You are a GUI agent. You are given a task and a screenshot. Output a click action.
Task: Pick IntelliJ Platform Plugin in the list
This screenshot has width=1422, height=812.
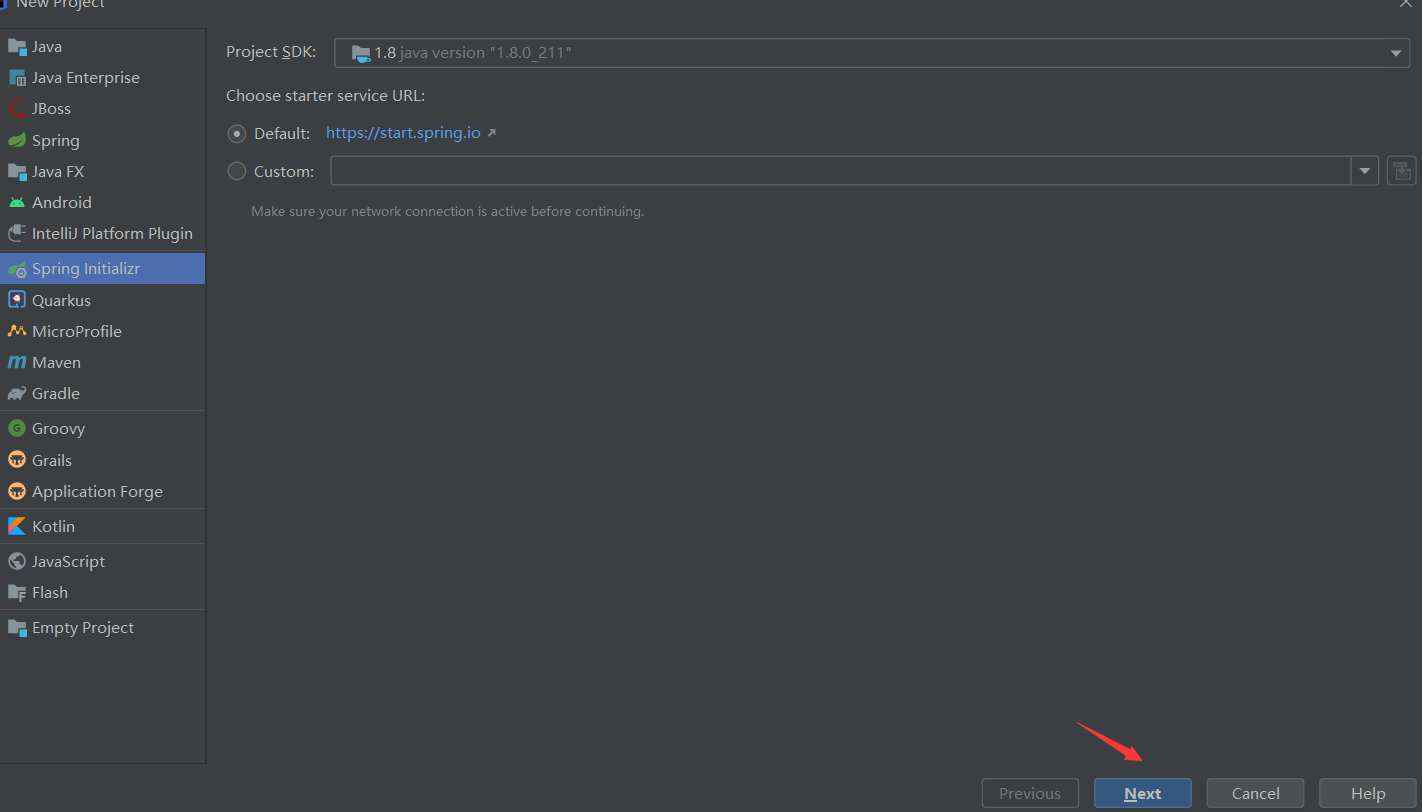(x=102, y=233)
